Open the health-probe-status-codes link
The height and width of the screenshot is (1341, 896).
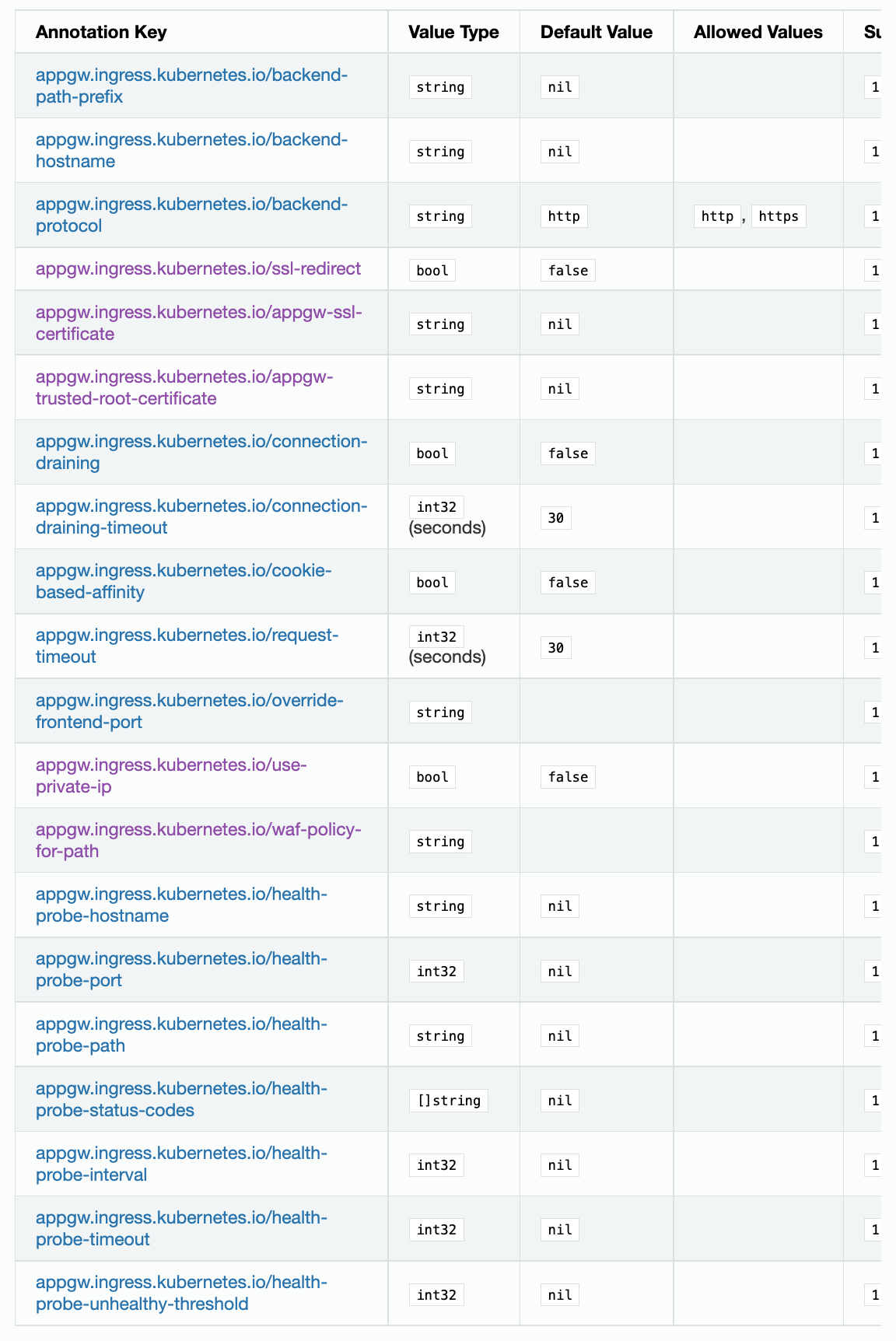pos(182,1099)
